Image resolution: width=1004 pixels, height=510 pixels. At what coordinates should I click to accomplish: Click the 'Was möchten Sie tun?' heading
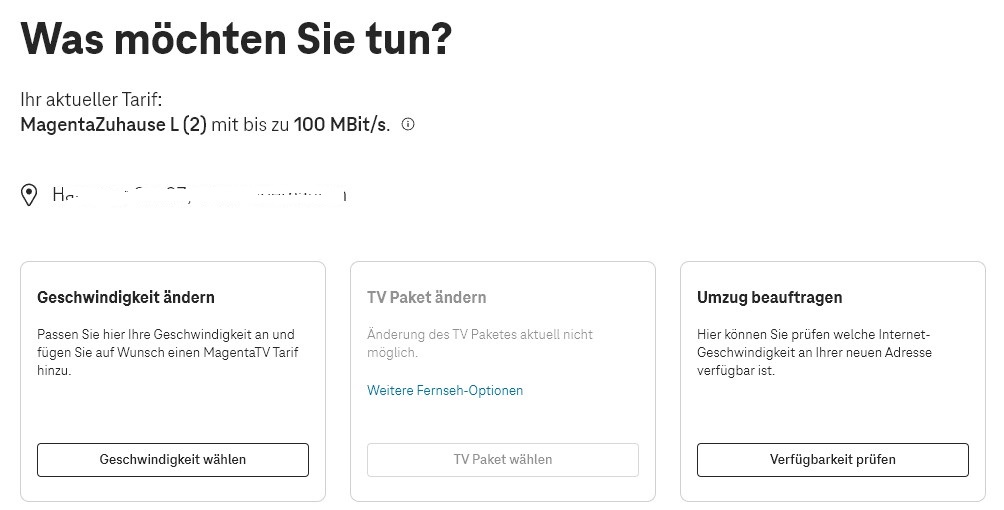(236, 39)
